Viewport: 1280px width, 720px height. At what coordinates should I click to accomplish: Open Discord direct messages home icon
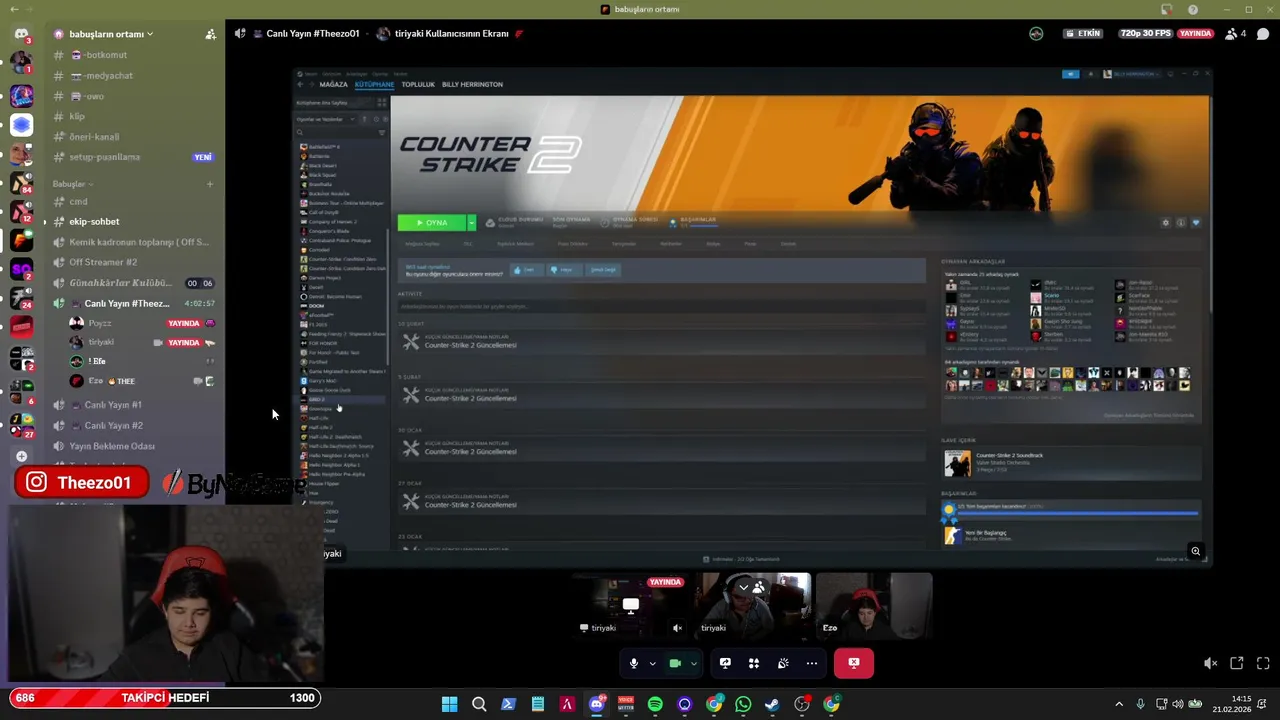(x=21, y=34)
